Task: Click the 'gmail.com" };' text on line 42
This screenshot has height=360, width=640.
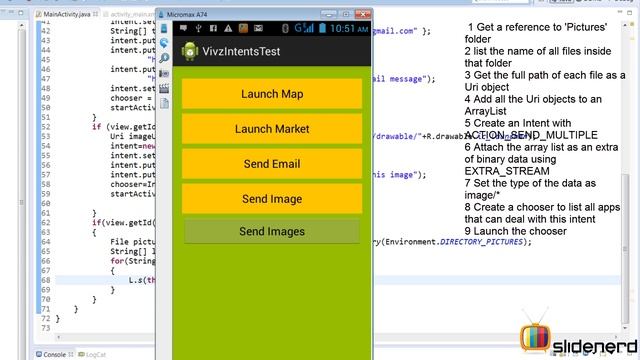Action: coord(402,31)
